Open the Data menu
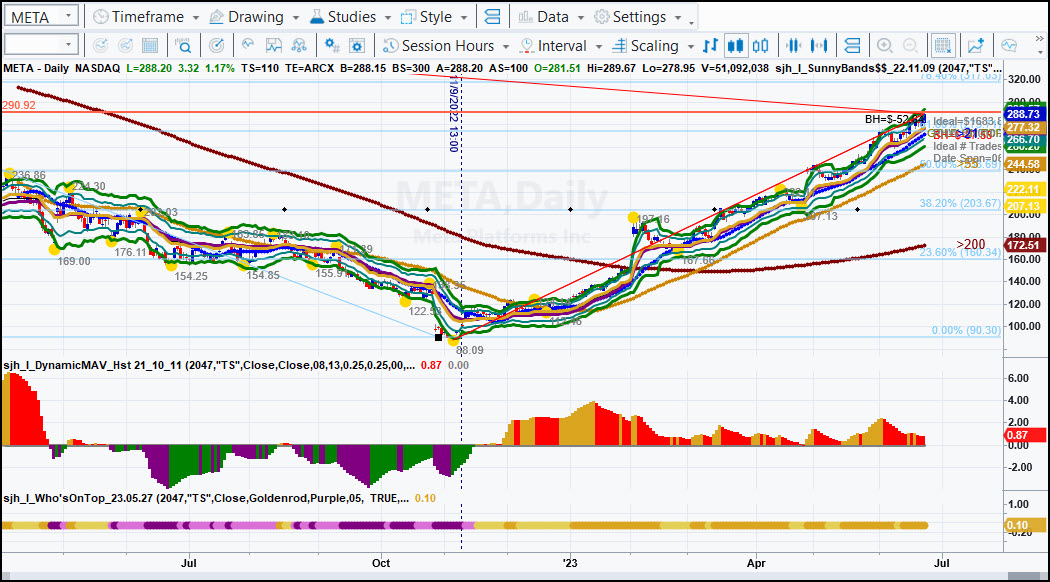Screen dimensions: 1050x582 (552, 17)
